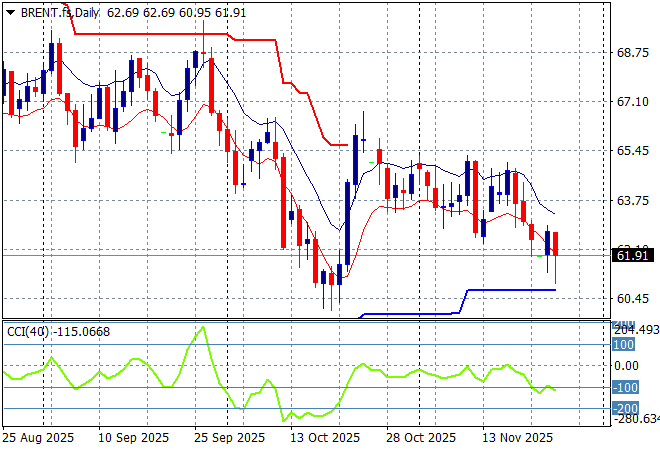Click the 65.45 price scale label

pos(633,150)
